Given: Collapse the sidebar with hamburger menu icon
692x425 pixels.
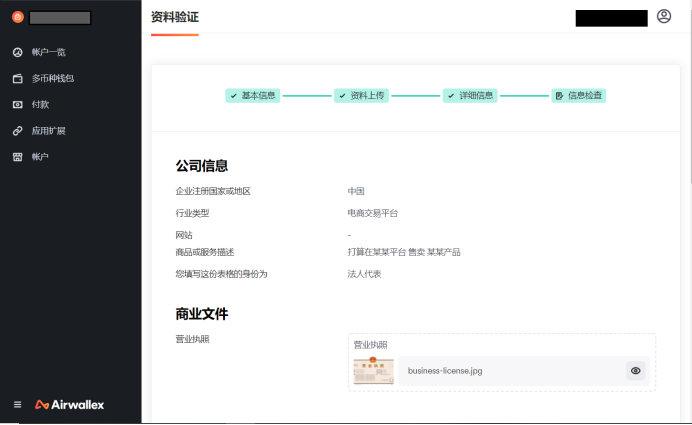Looking at the screenshot, I should coord(17,404).
